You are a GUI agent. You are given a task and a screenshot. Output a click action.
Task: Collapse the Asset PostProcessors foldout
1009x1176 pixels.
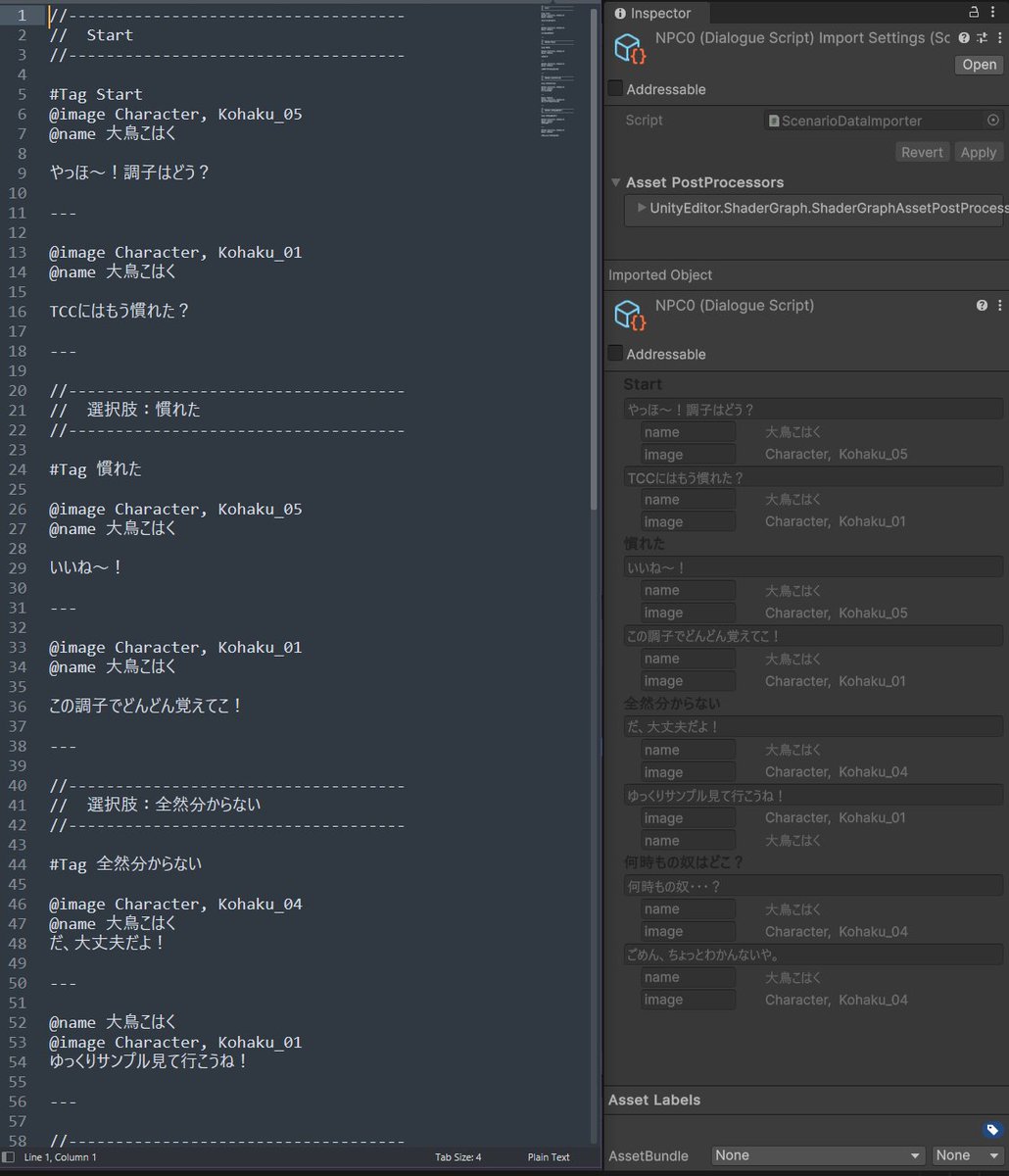tap(615, 182)
